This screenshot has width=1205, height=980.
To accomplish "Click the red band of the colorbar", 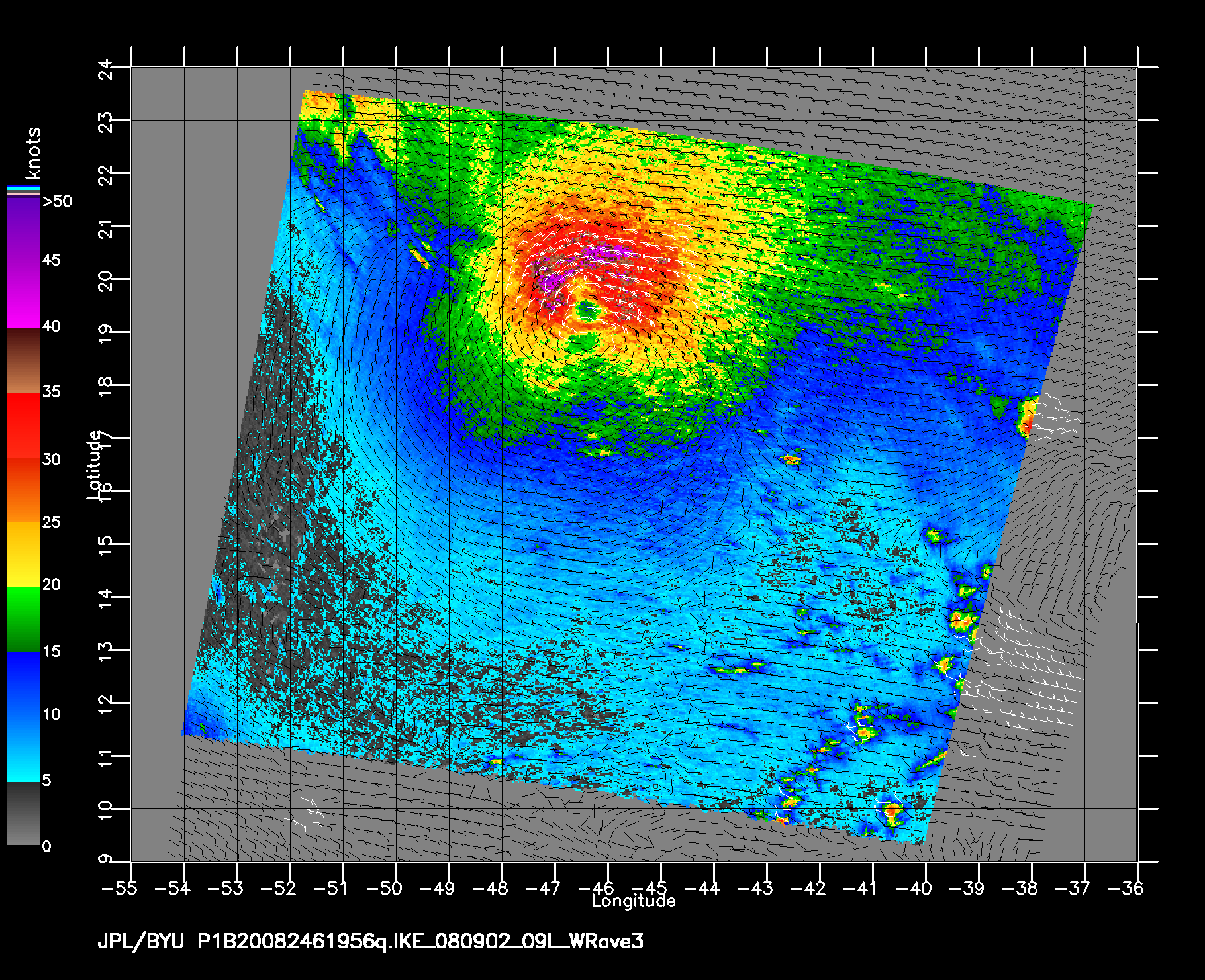I will (23, 425).
